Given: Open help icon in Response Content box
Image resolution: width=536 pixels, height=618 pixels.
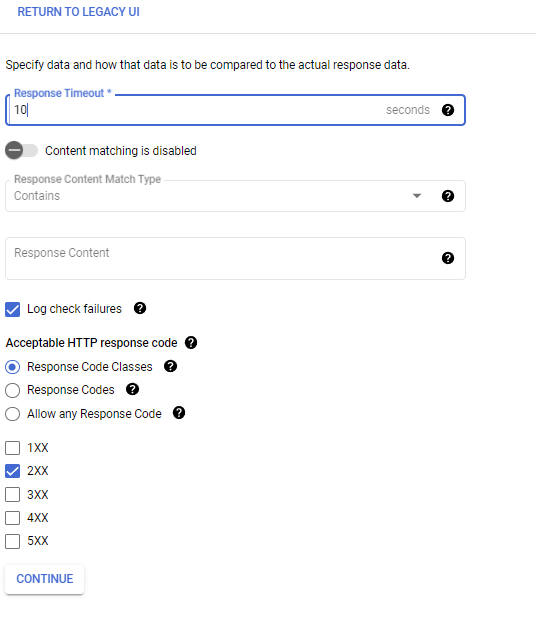Looking at the screenshot, I should coord(448,258).
